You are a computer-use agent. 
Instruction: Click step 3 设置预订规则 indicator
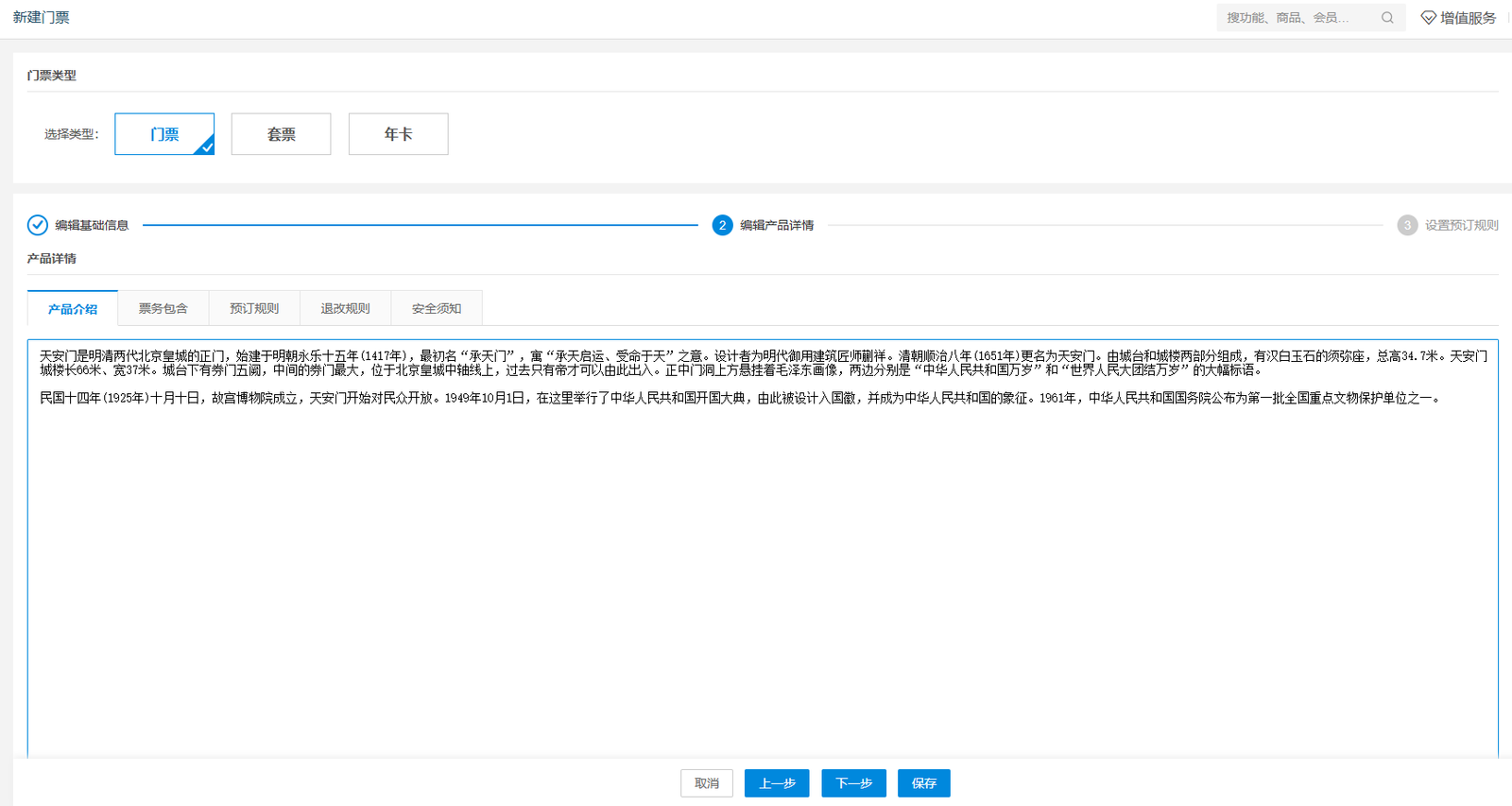[x=1407, y=225]
